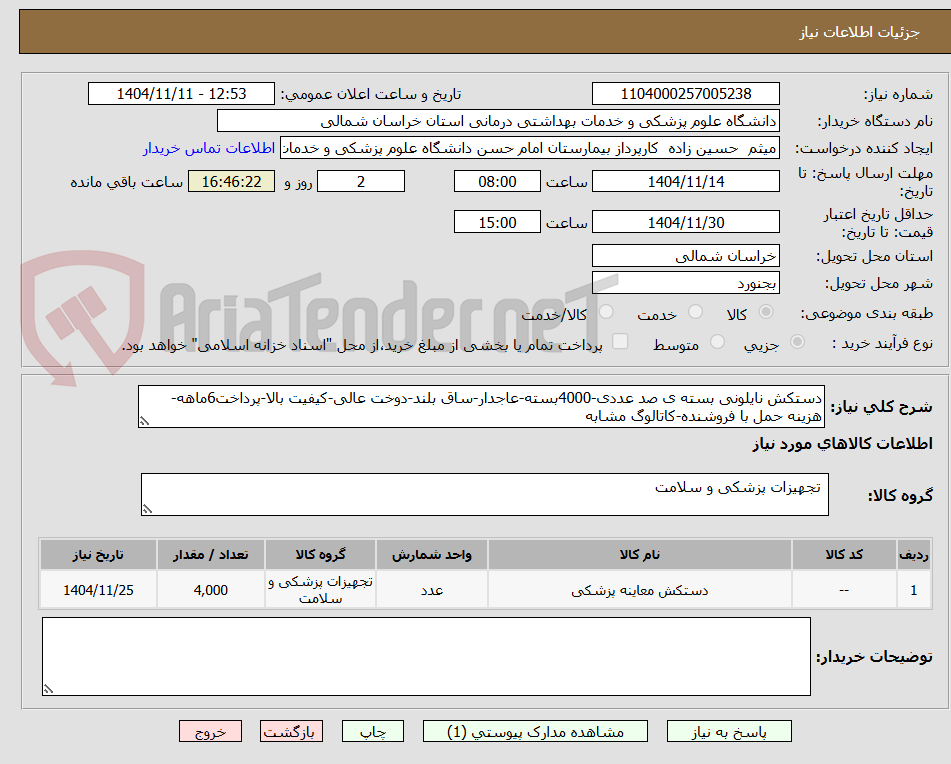Click the بازگشت back button
This screenshot has height=764, width=951.
291,731
